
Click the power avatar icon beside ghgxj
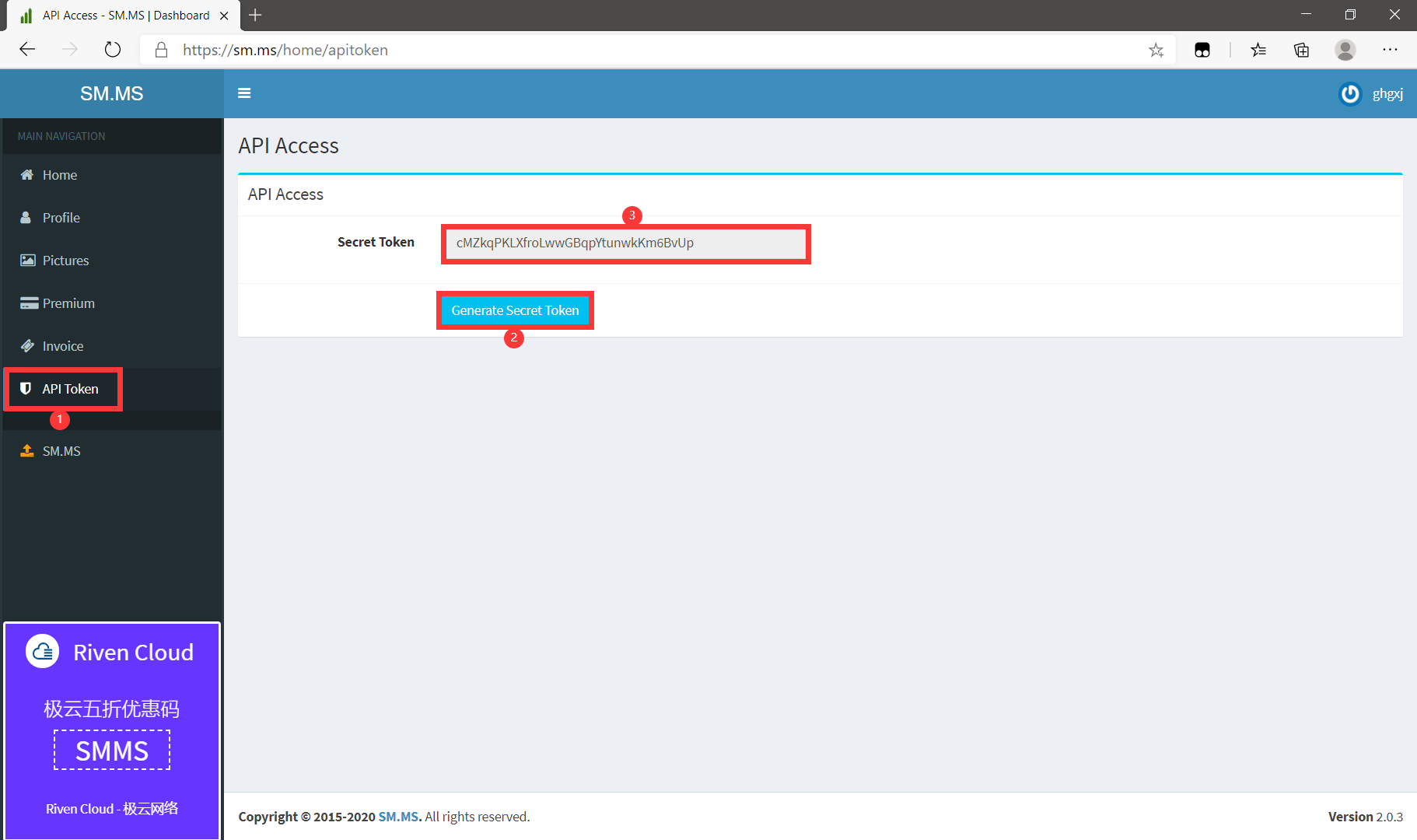point(1350,93)
